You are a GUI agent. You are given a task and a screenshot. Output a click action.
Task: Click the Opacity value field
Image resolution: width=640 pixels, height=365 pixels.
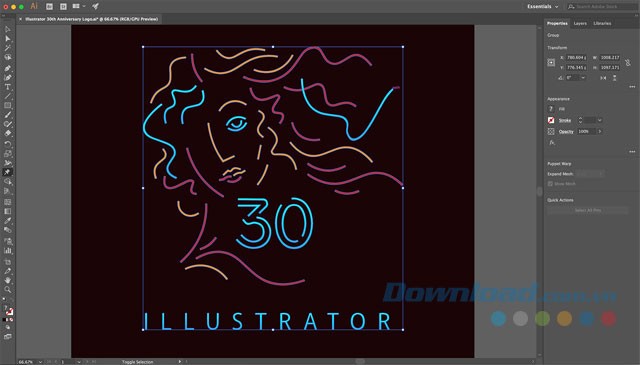click(586, 131)
